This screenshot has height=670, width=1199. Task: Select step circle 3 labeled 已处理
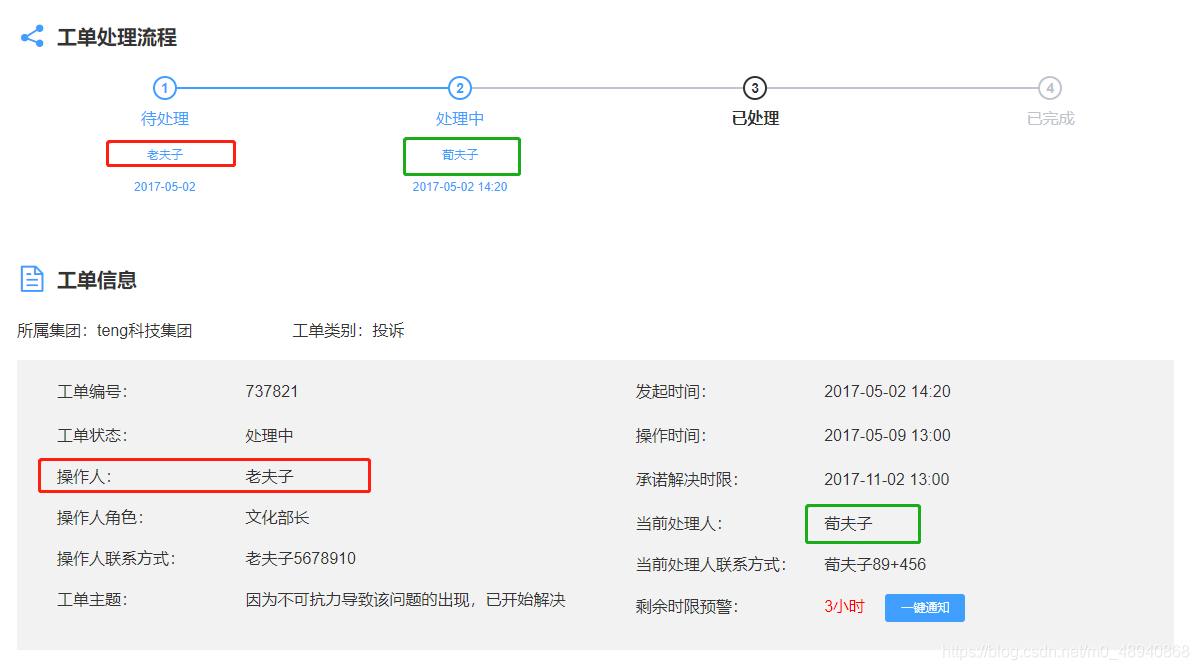coord(755,88)
